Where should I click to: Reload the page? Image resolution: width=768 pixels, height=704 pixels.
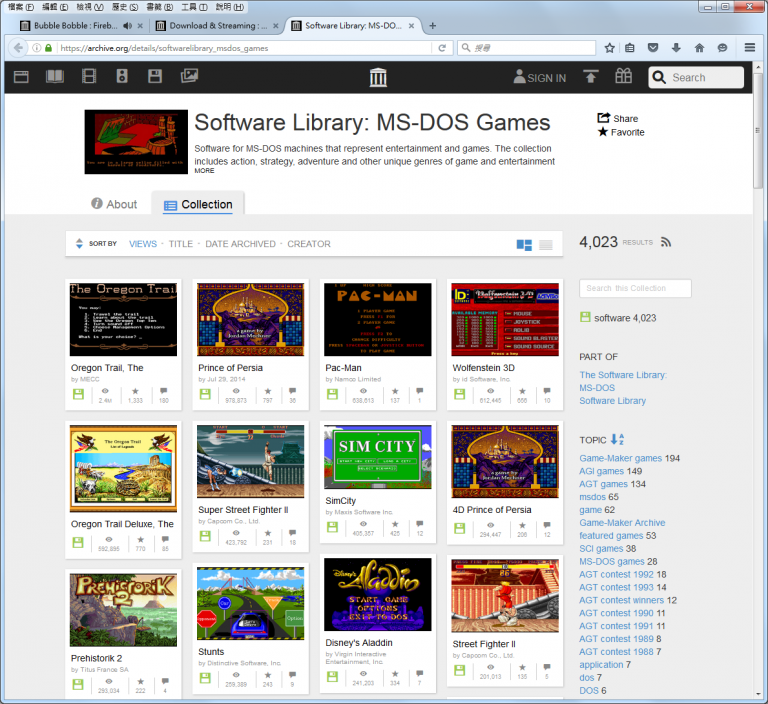tap(442, 48)
